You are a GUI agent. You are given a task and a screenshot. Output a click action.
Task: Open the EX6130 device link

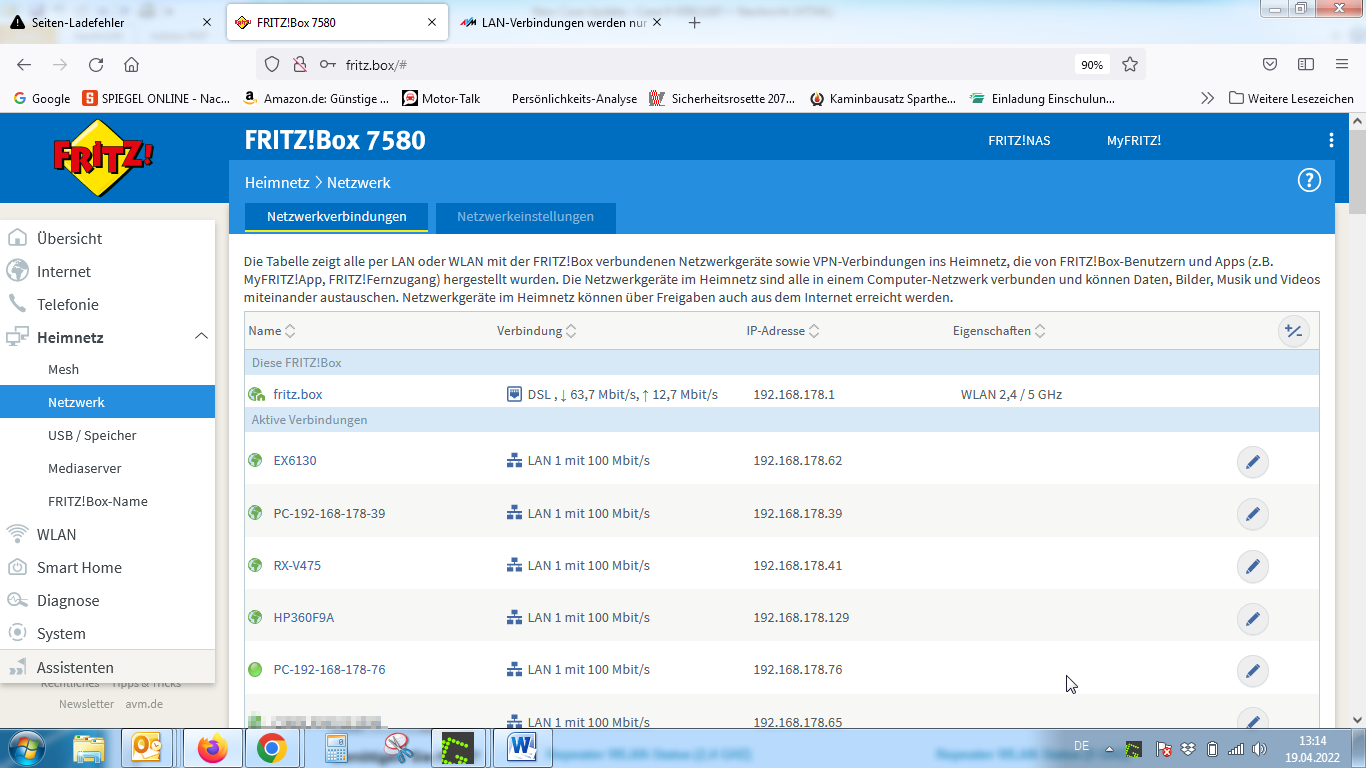click(x=295, y=461)
